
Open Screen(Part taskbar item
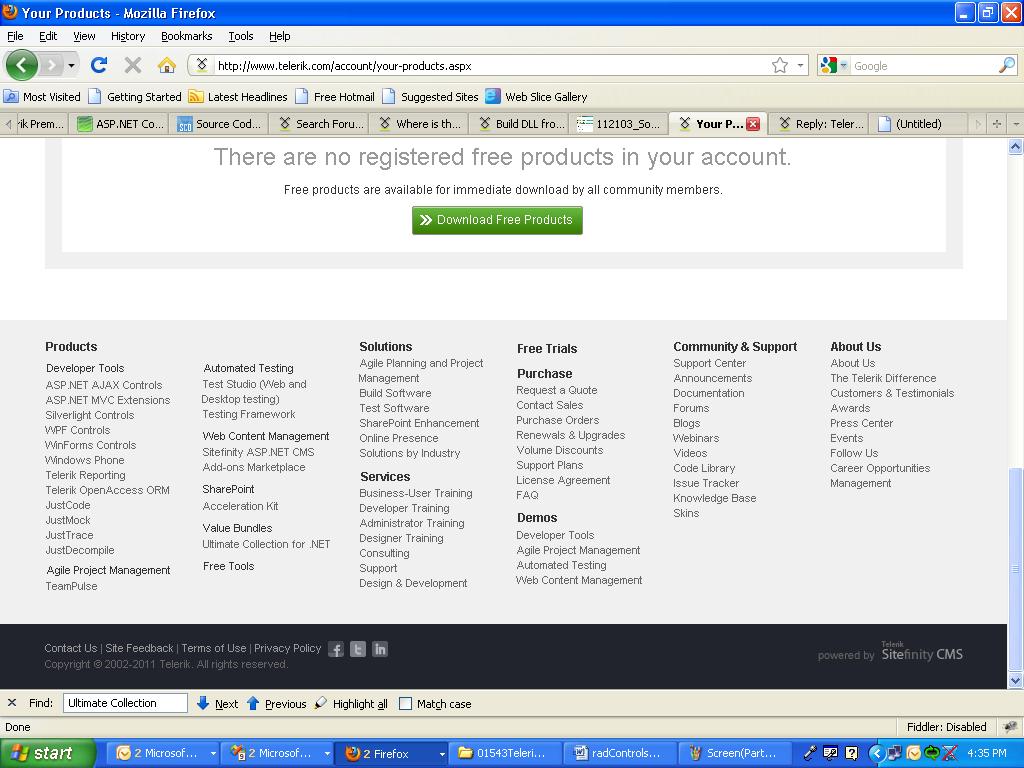click(733, 753)
